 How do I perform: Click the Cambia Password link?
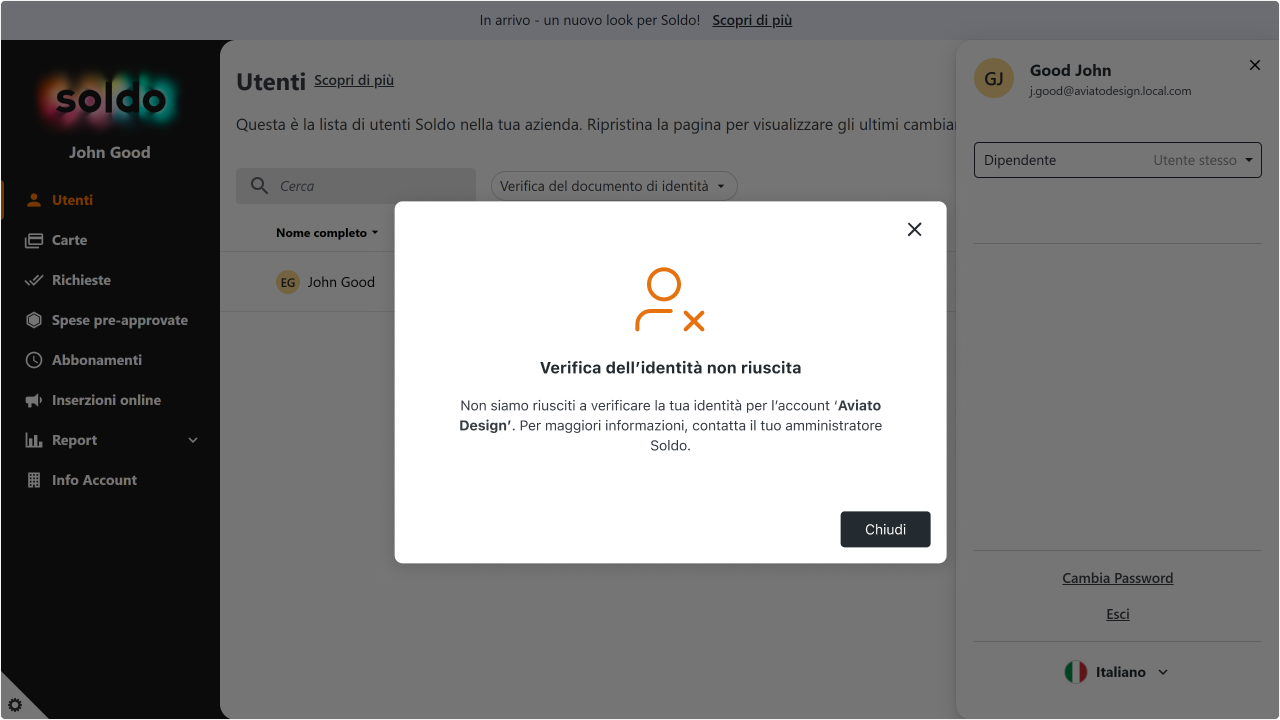1118,578
